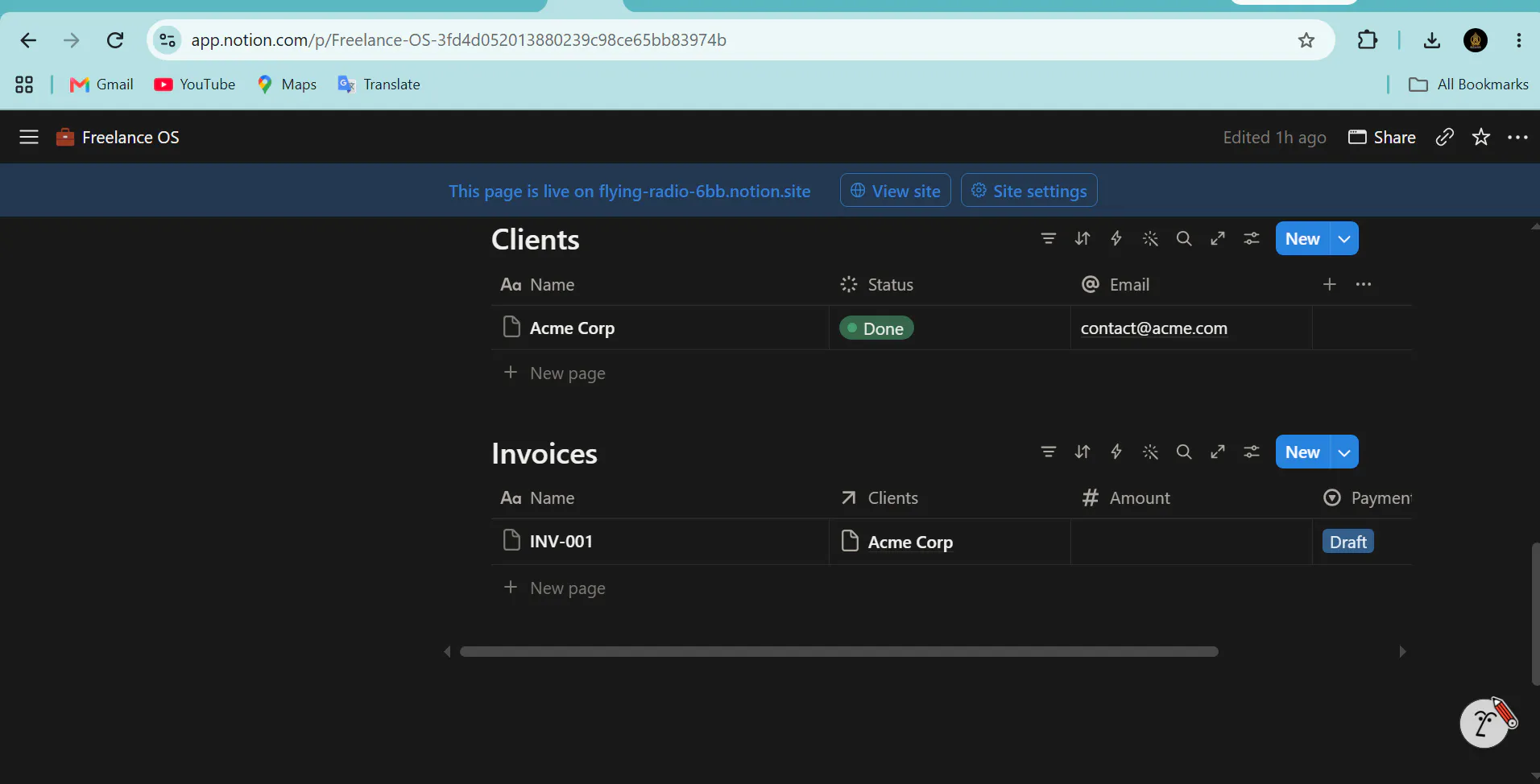Open the INV-001 invoice page
The height and width of the screenshot is (784, 1540).
561,541
